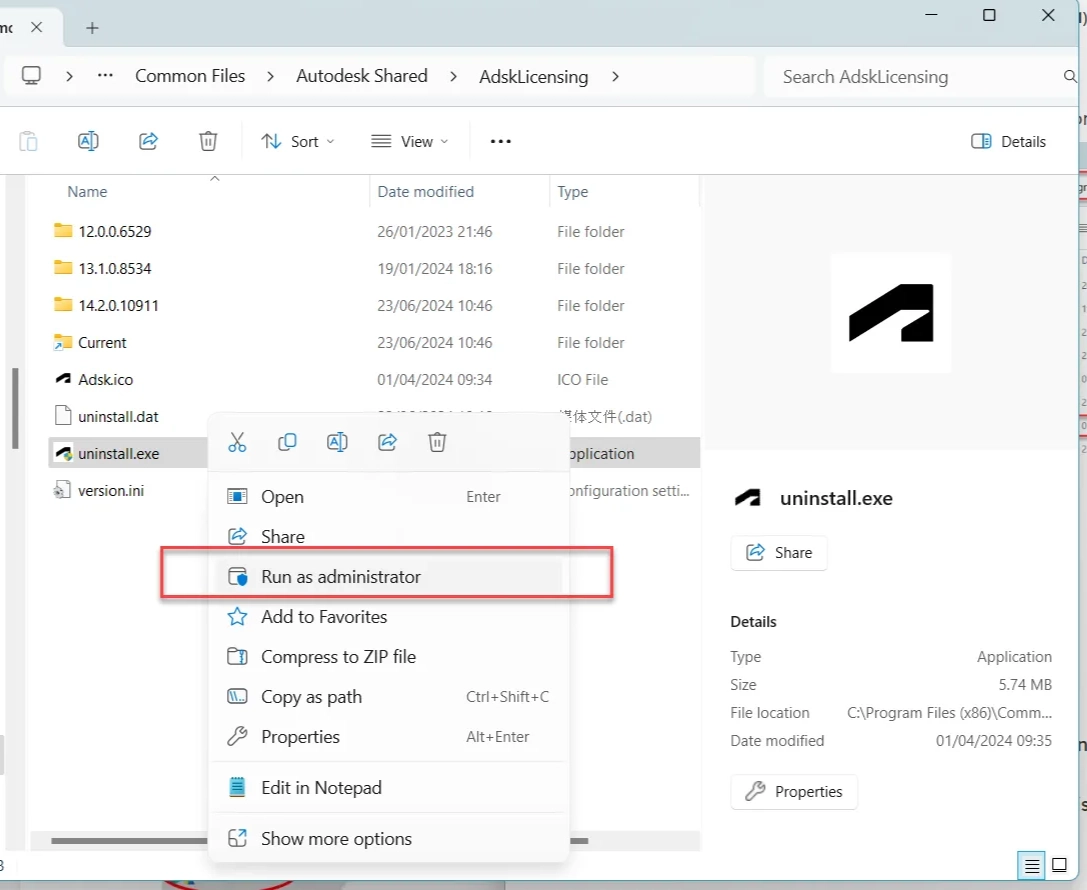
Task: Choose Properties in the context menu
Action: [x=388, y=737]
